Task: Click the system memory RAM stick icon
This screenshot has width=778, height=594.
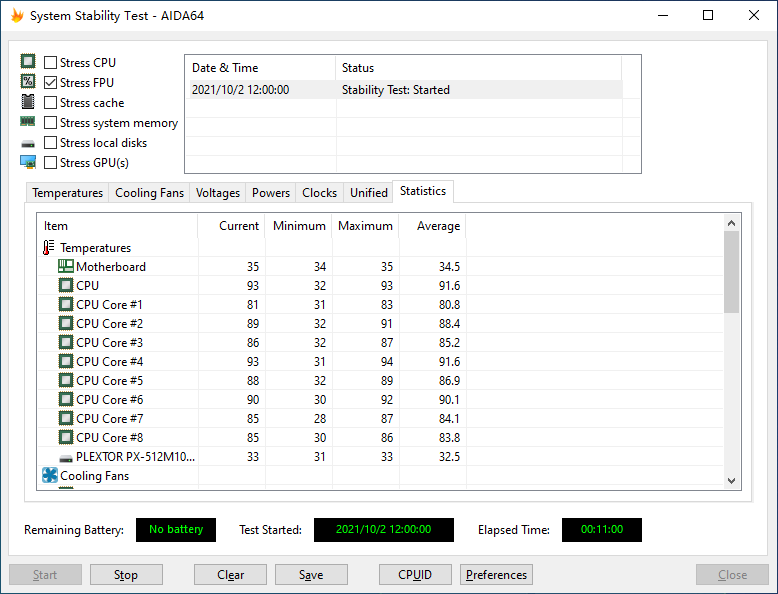Action: click(28, 121)
